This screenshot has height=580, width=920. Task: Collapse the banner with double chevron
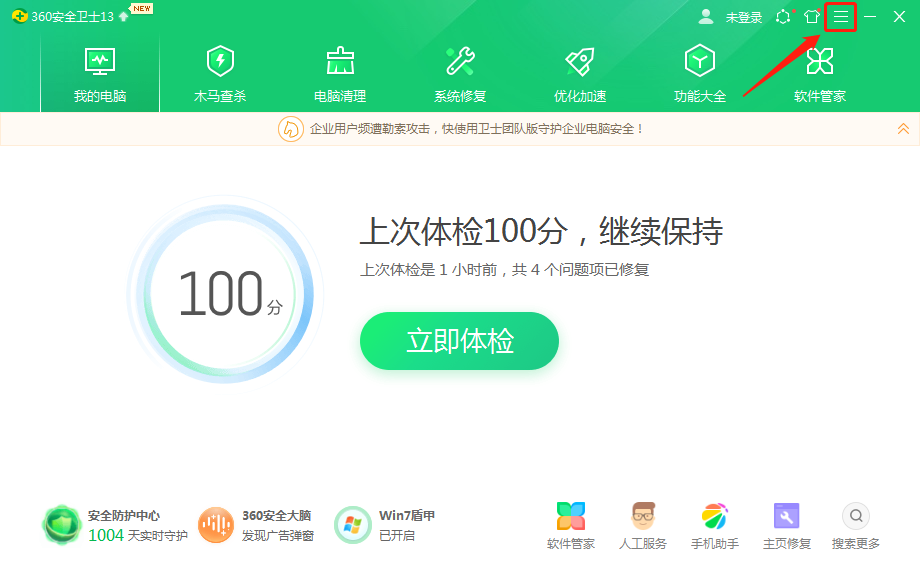click(x=903, y=128)
